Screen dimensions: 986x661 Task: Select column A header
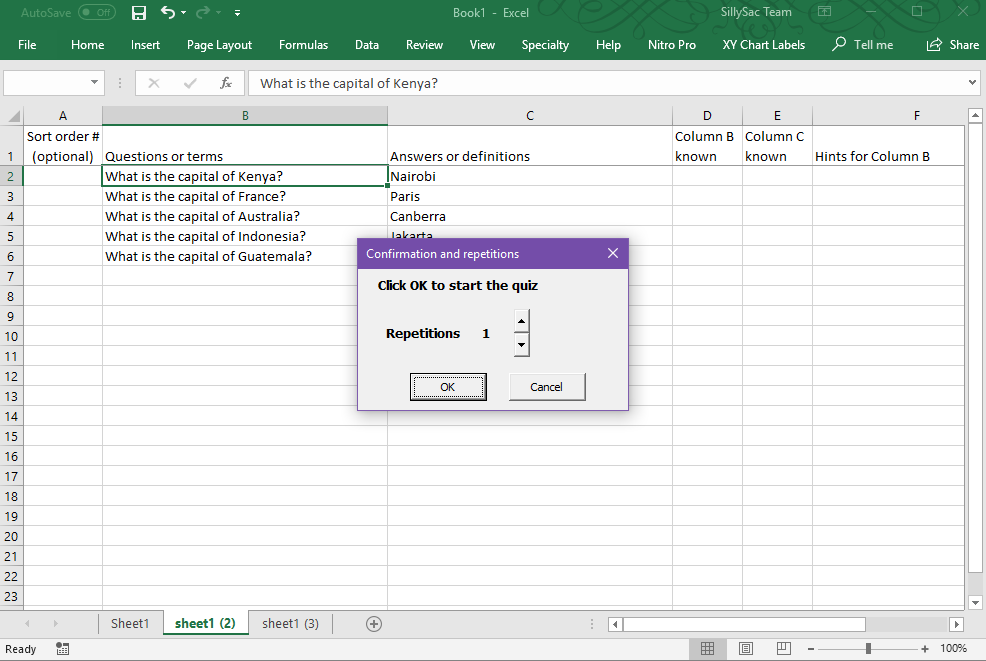coord(63,116)
